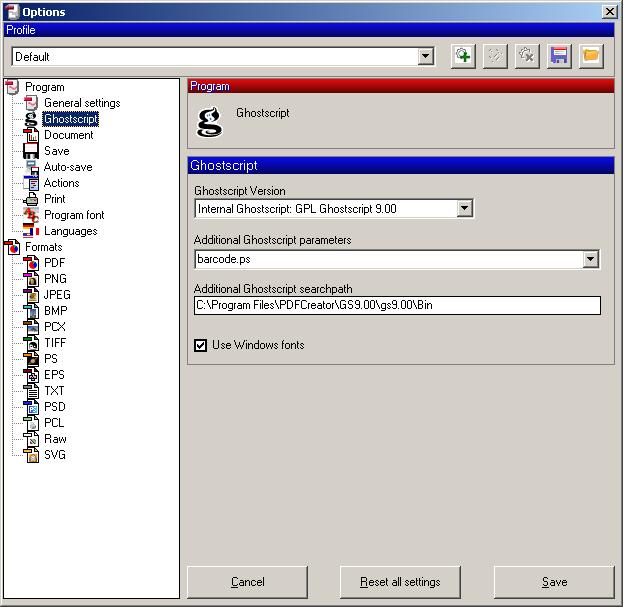Open the Additional Ghostscript parameters dropdown arrow
623x607 pixels.
pos(591,259)
